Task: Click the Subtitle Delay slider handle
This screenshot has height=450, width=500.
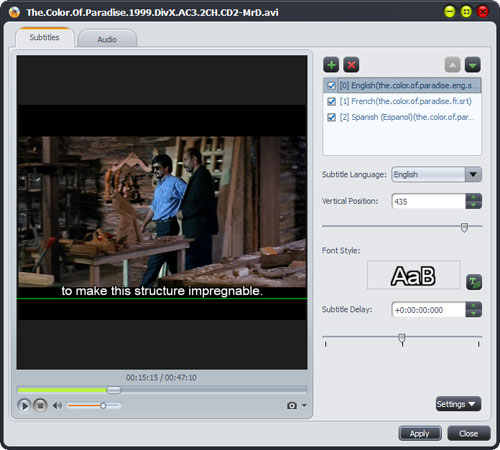Action: coord(402,339)
